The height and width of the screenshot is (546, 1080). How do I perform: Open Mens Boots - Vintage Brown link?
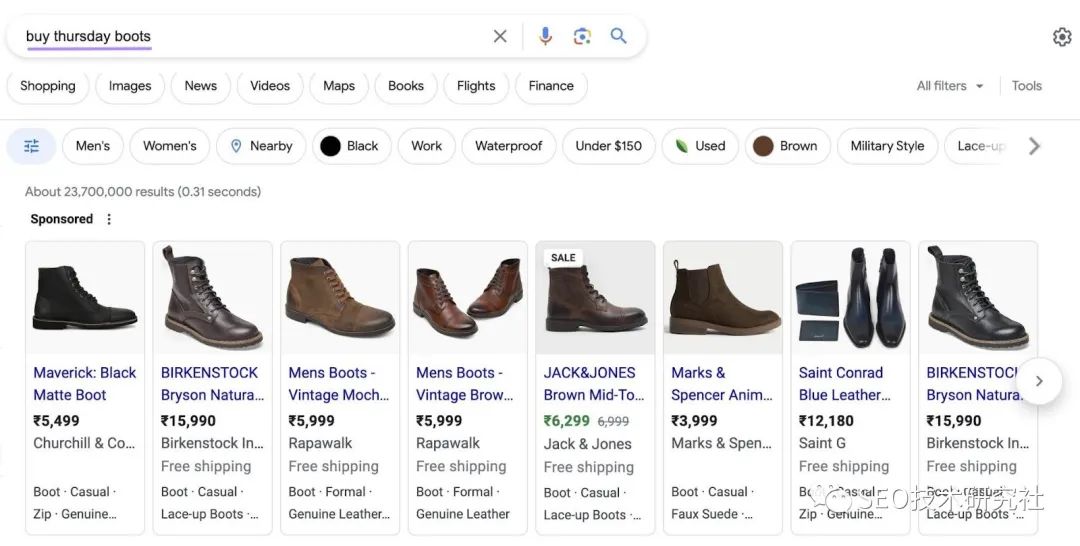pyautogui.click(x=465, y=384)
